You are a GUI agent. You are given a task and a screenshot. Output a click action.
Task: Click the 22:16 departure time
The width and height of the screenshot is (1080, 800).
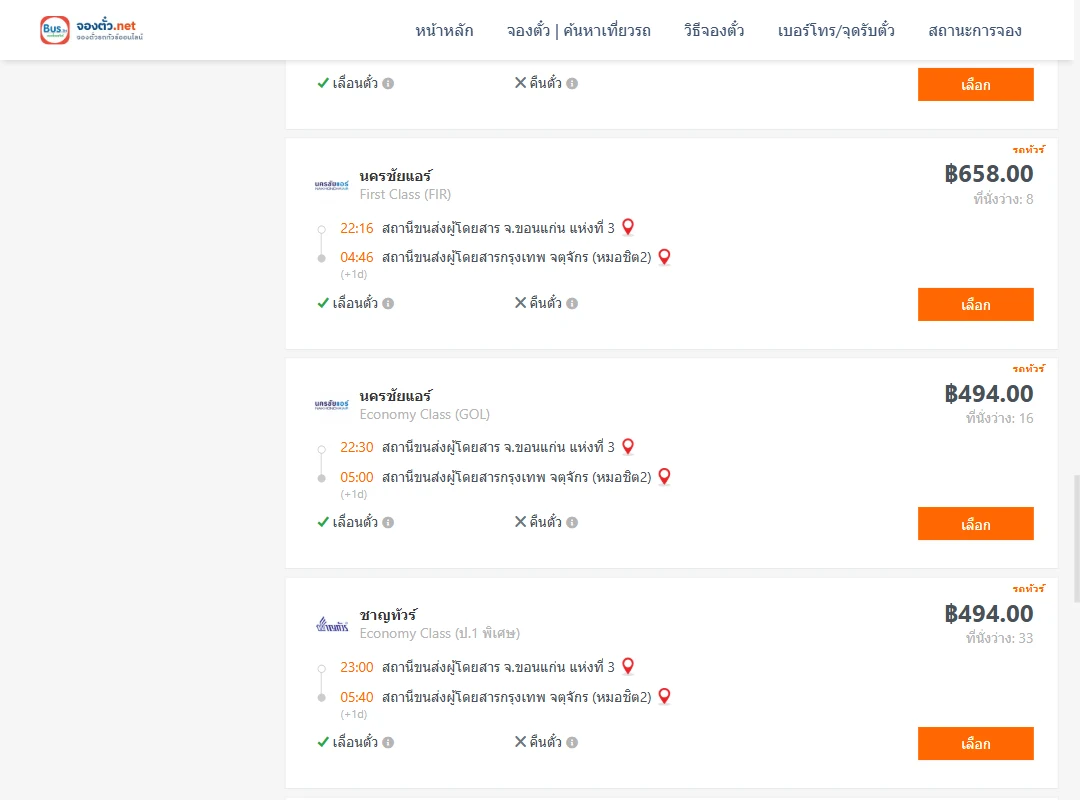pos(356,228)
